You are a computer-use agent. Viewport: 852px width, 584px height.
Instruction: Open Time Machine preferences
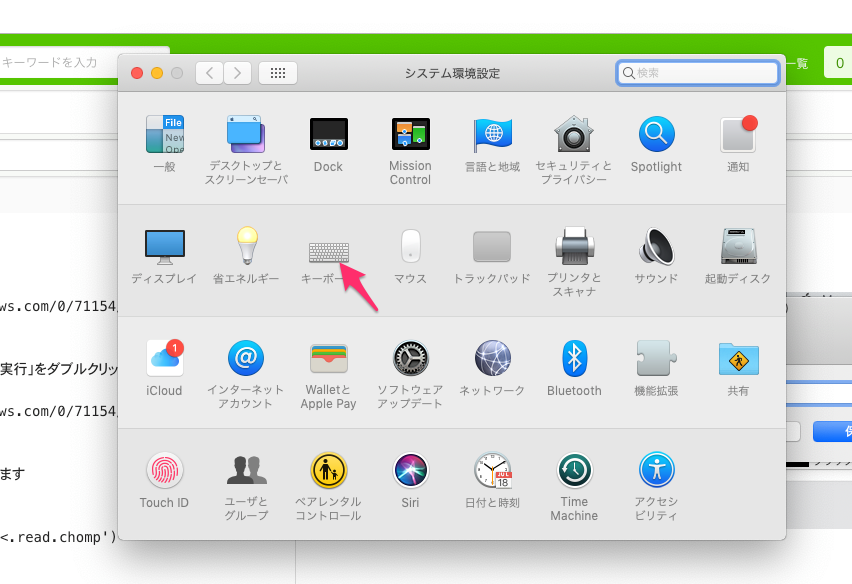(x=574, y=470)
